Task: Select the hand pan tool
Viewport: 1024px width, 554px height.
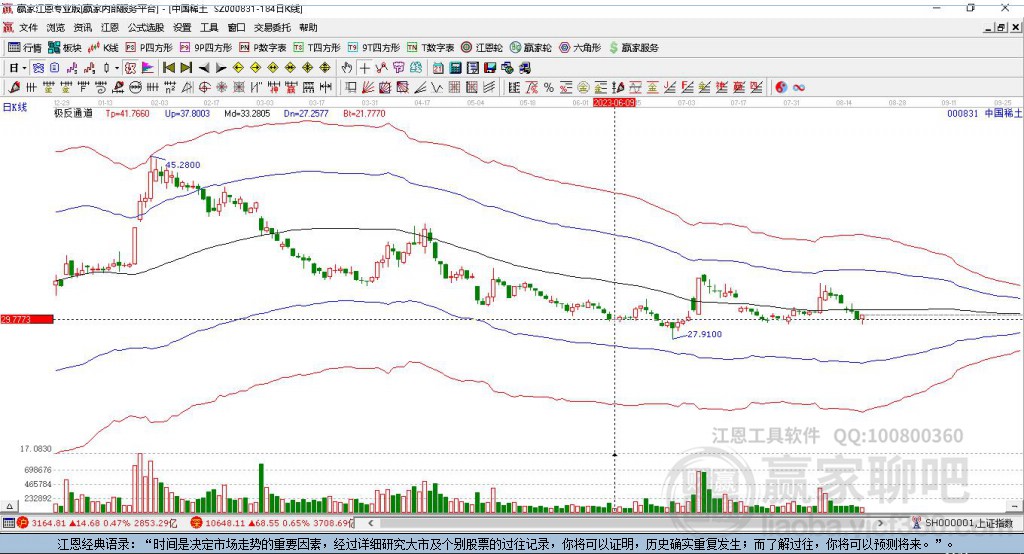Action: coord(347,68)
